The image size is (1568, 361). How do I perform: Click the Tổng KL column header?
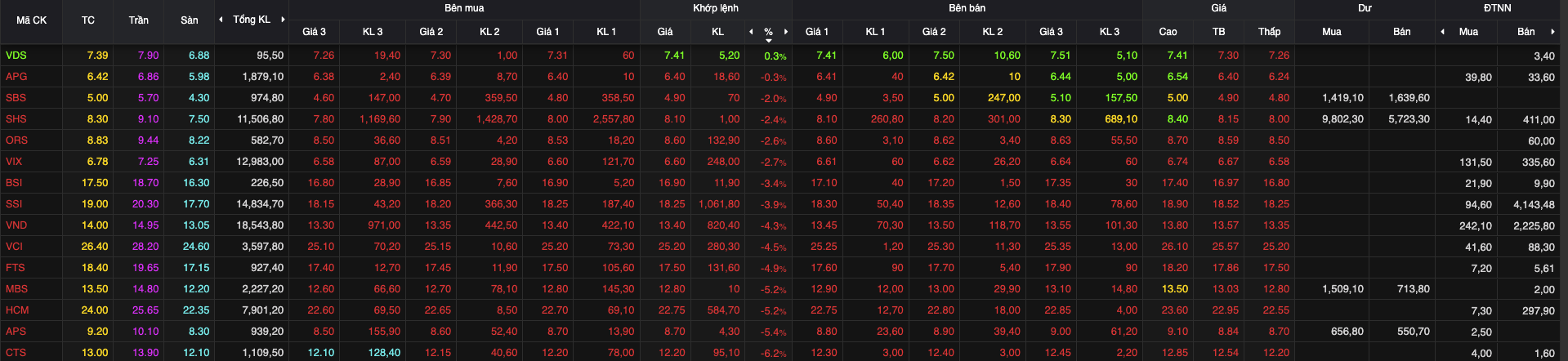click(x=252, y=20)
